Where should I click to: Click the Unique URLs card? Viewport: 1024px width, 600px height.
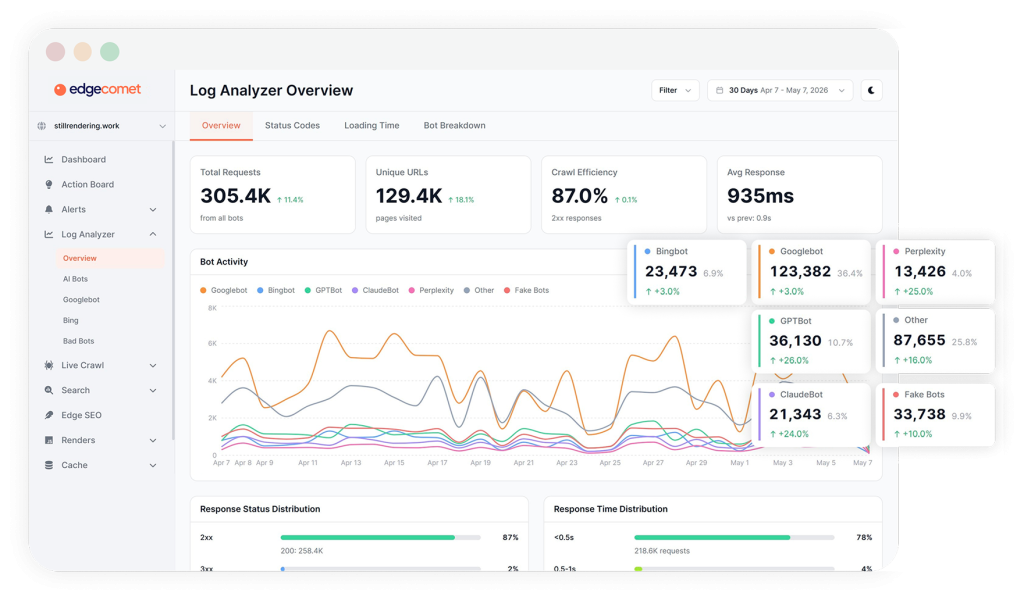coord(448,194)
